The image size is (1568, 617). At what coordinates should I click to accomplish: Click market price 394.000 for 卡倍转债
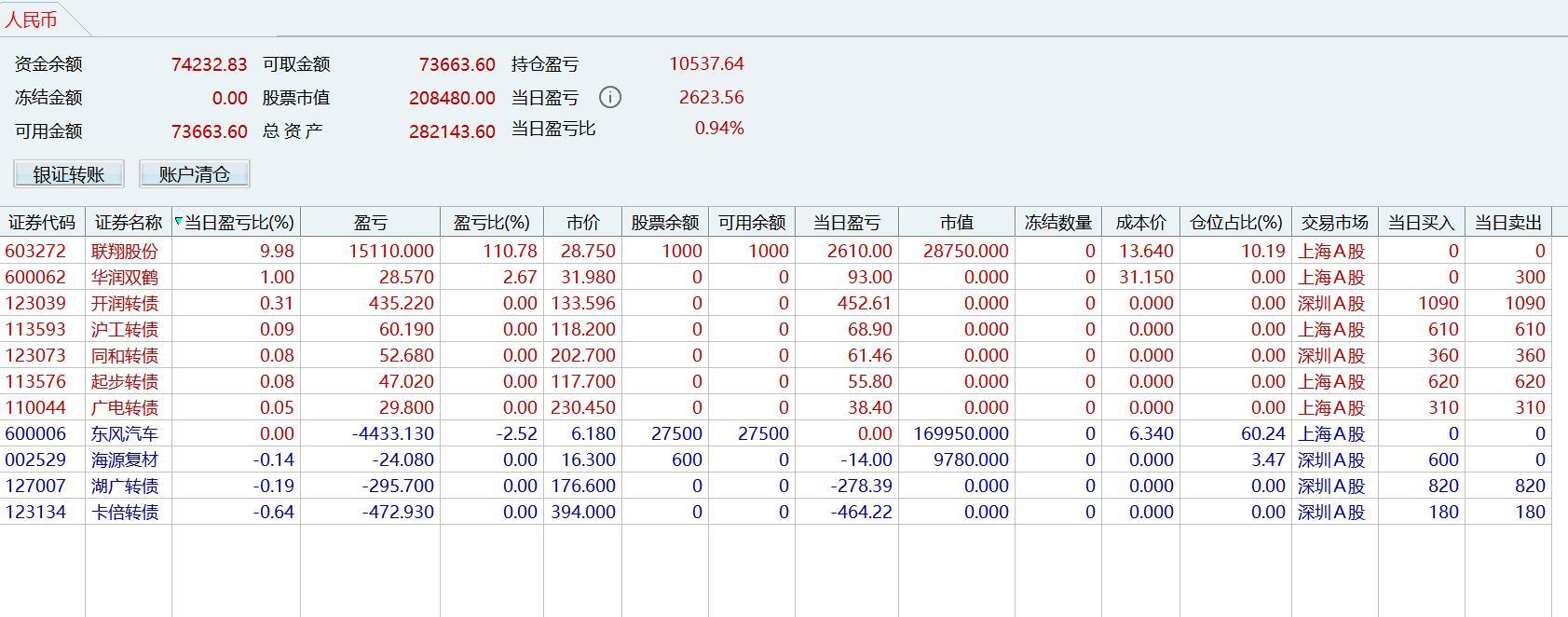tap(582, 512)
